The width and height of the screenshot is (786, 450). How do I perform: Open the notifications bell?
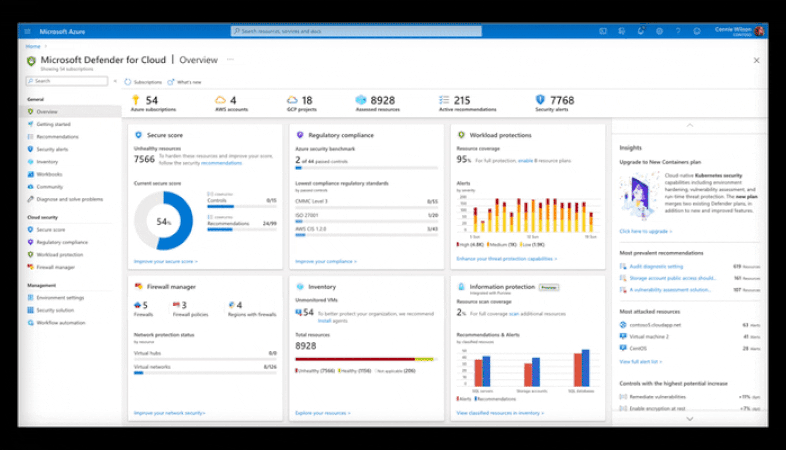(x=641, y=31)
